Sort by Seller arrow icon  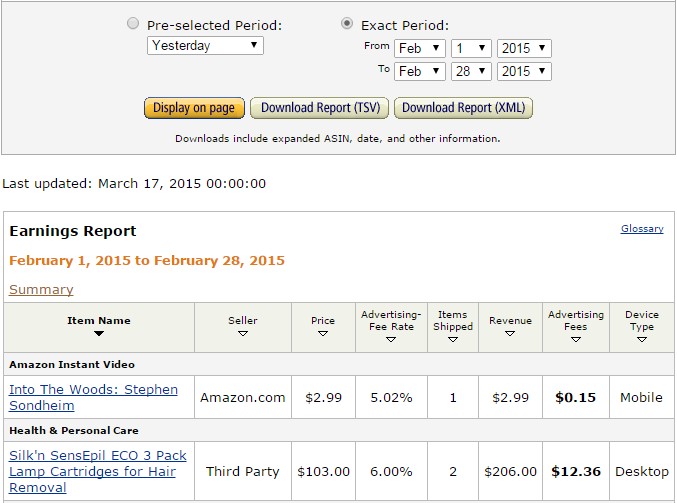[x=243, y=333]
